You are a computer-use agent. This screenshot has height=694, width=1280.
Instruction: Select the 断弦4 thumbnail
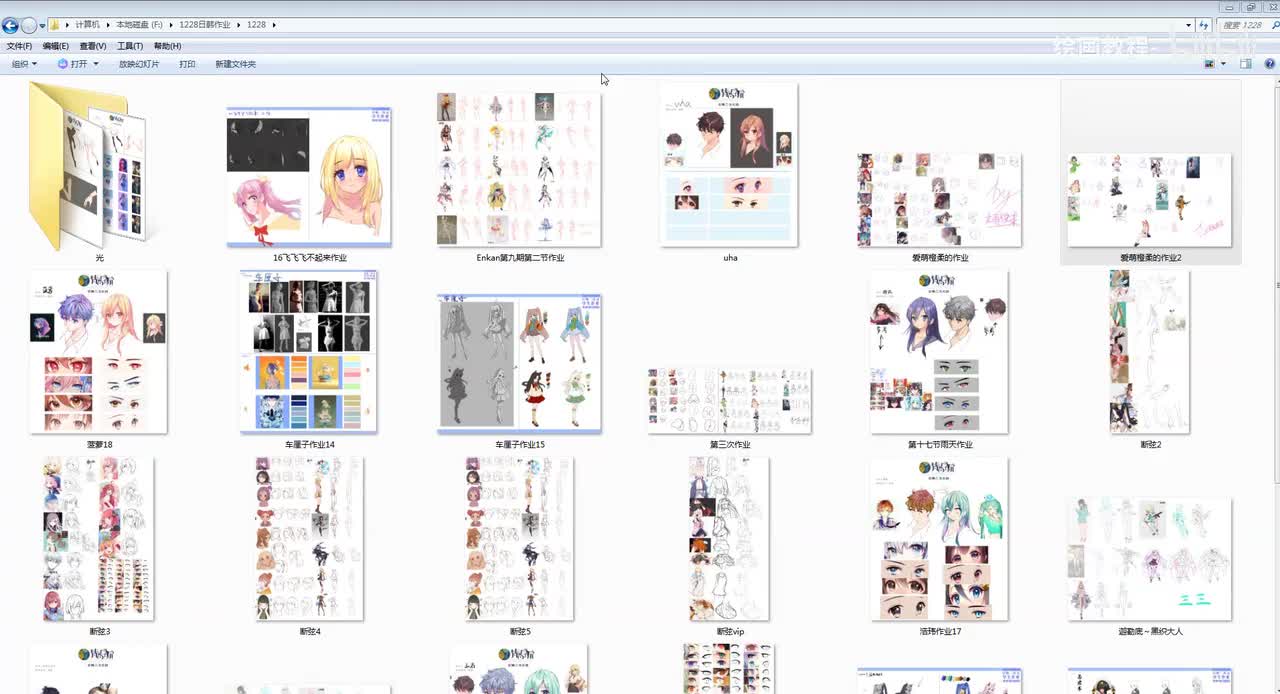(309, 538)
